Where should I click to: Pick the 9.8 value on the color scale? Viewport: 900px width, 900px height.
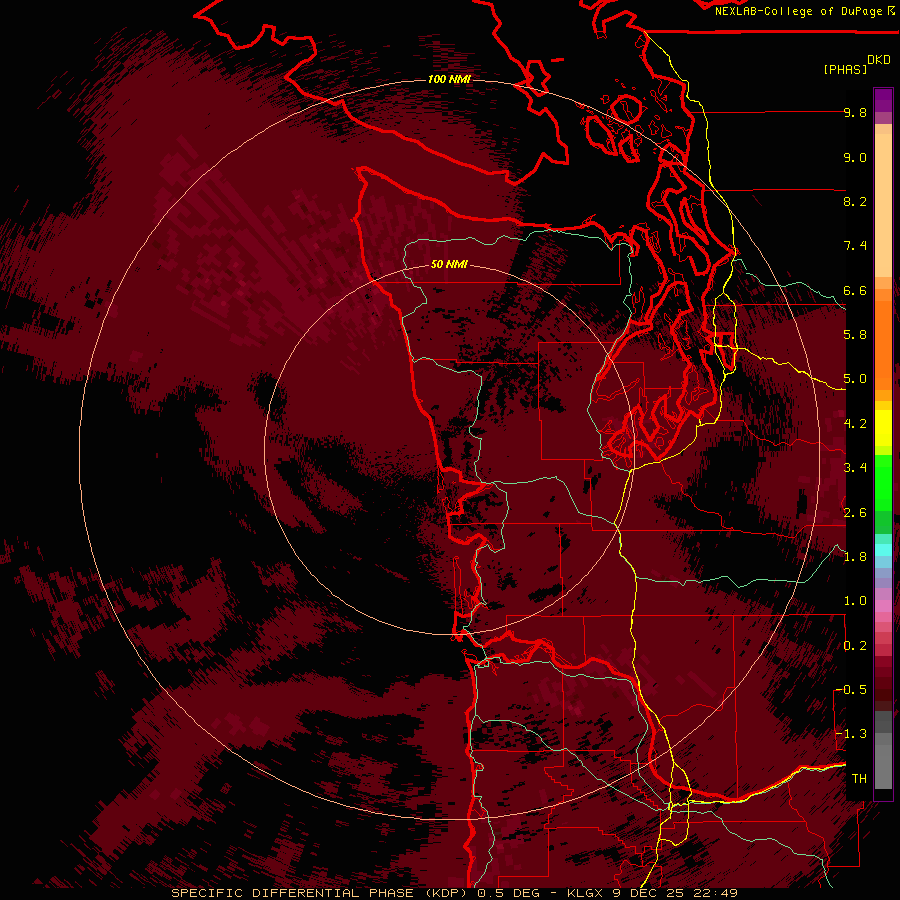coord(855,112)
